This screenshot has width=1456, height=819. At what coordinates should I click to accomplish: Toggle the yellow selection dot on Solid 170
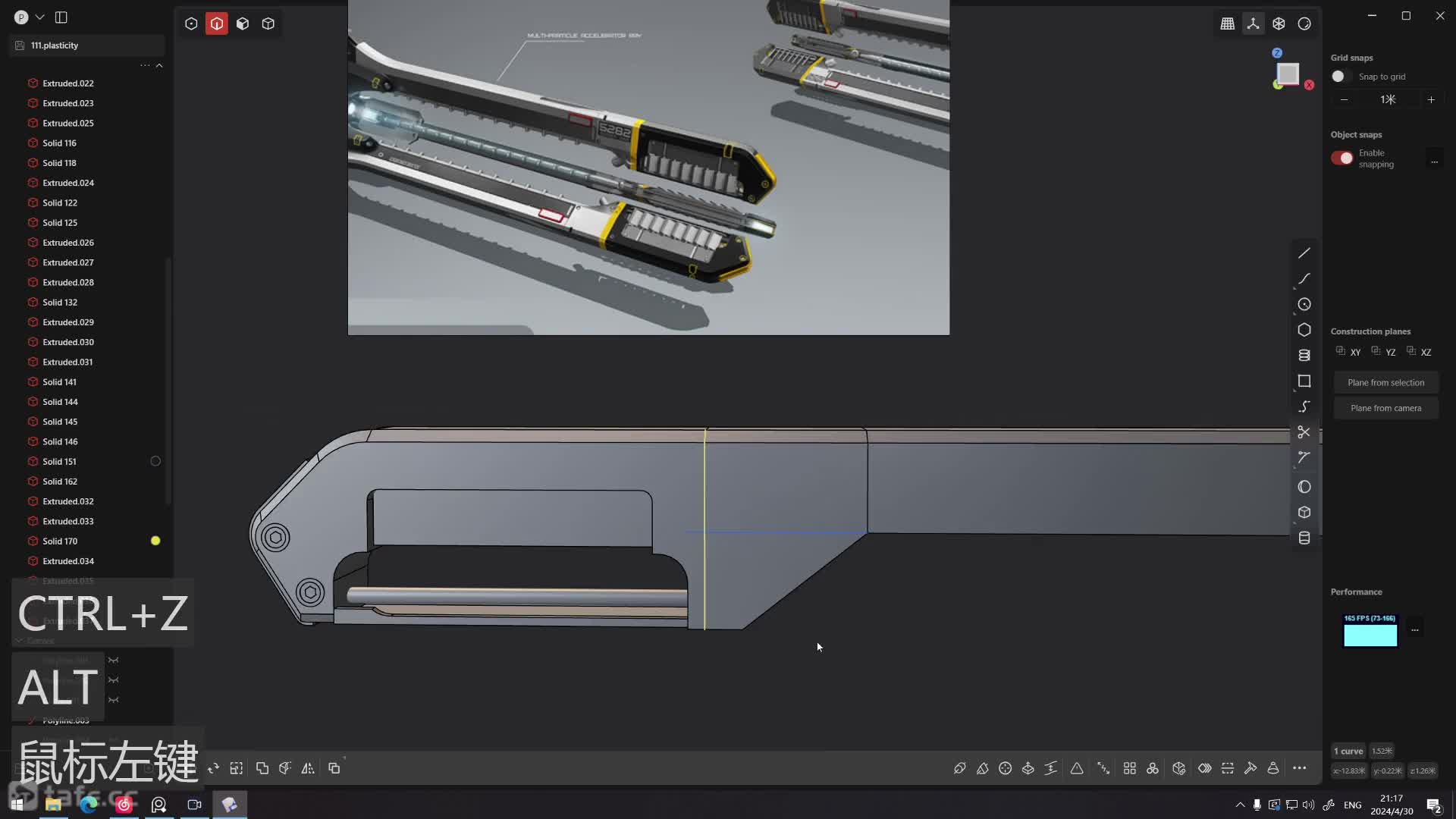155,541
